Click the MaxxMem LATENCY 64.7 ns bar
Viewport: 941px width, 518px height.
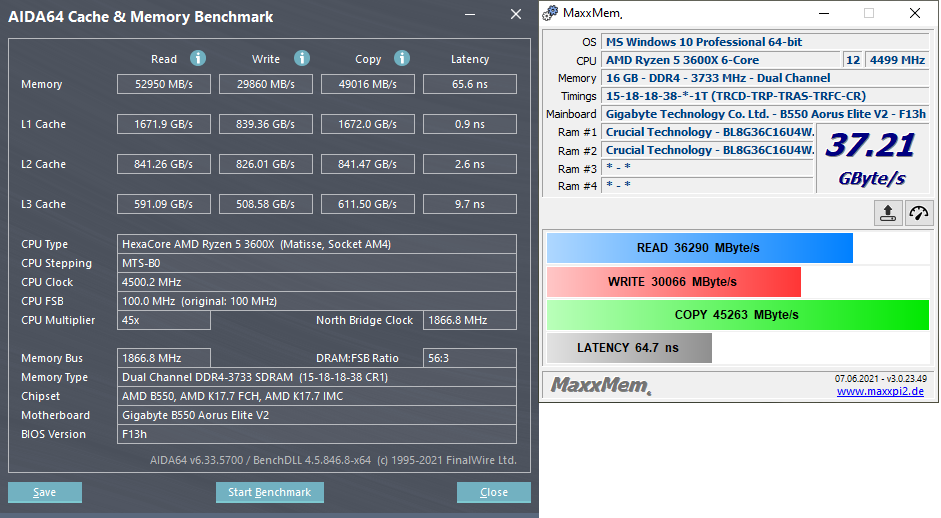(x=630, y=348)
